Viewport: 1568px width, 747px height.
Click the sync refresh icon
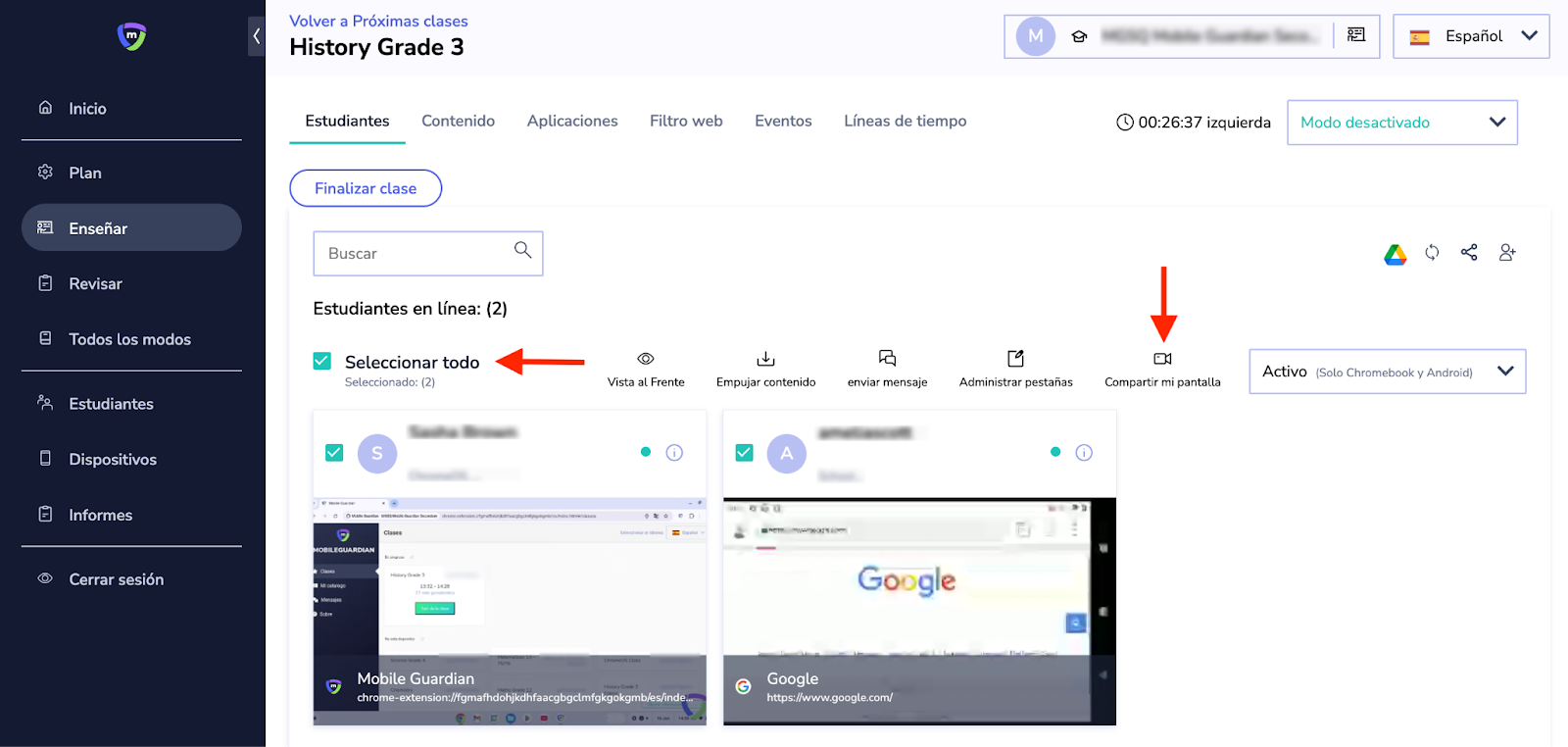click(1432, 253)
